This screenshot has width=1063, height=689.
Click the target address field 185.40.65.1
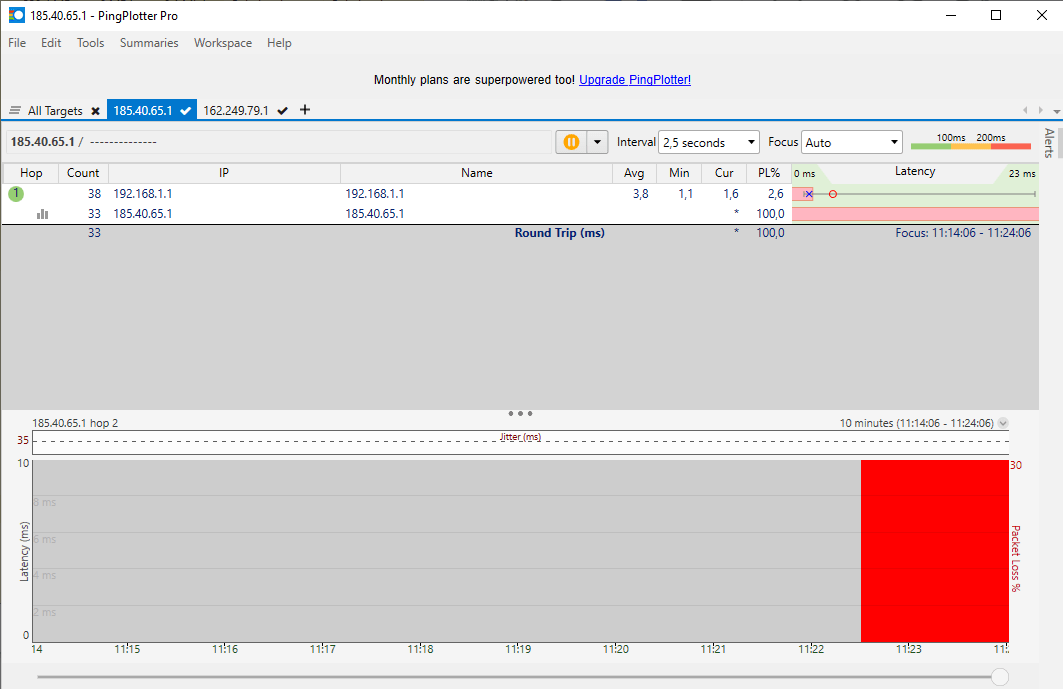point(279,142)
